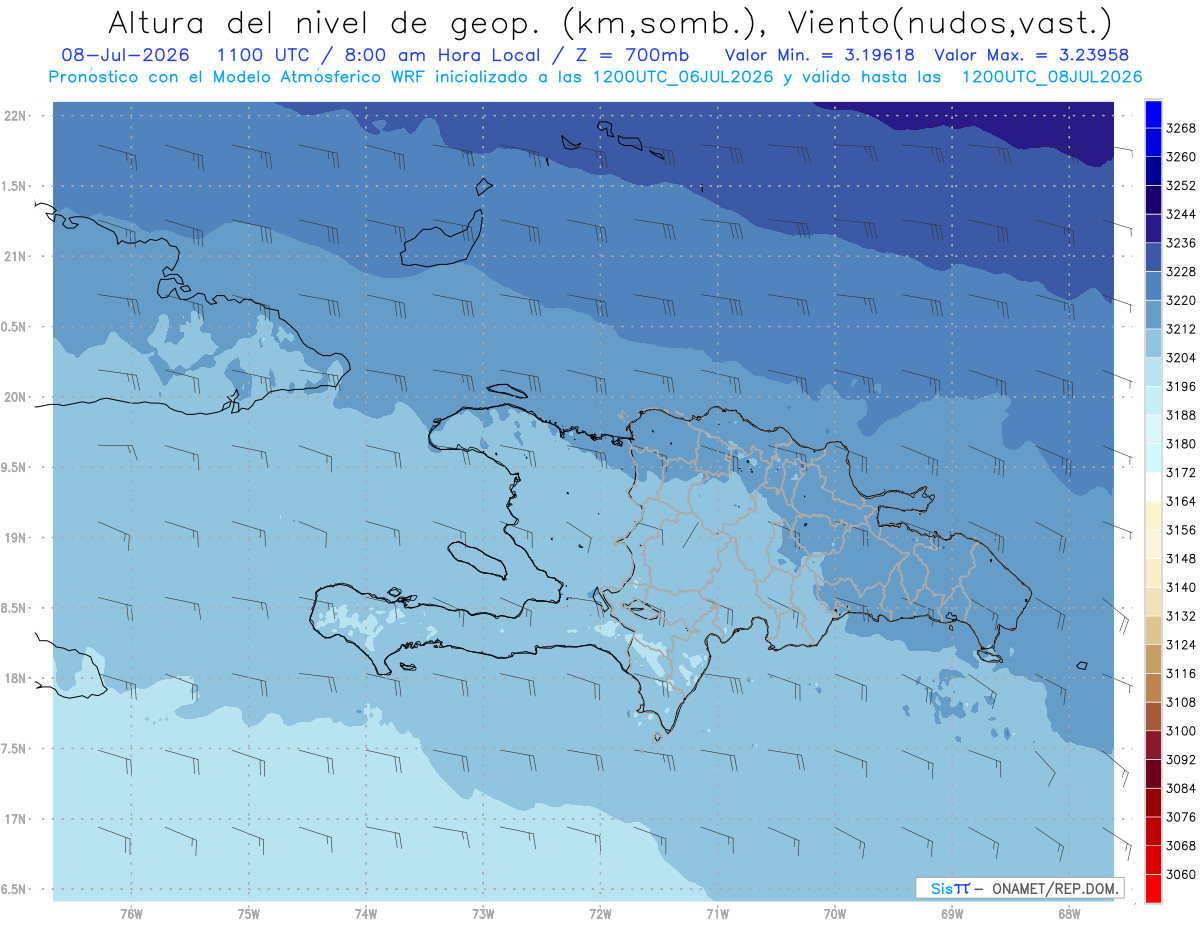Click the 'Valor Max. = 3.23958' text
The height and width of the screenshot is (927, 1200).
1032,55
